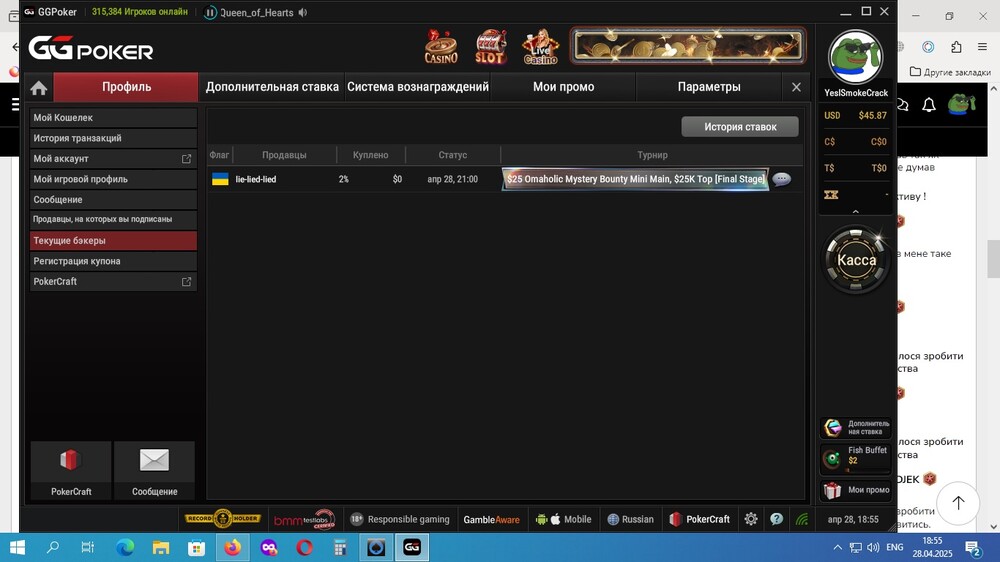Viewport: 1000px width, 562px height.
Task: Open browser notifications bell icon
Action: click(x=929, y=105)
